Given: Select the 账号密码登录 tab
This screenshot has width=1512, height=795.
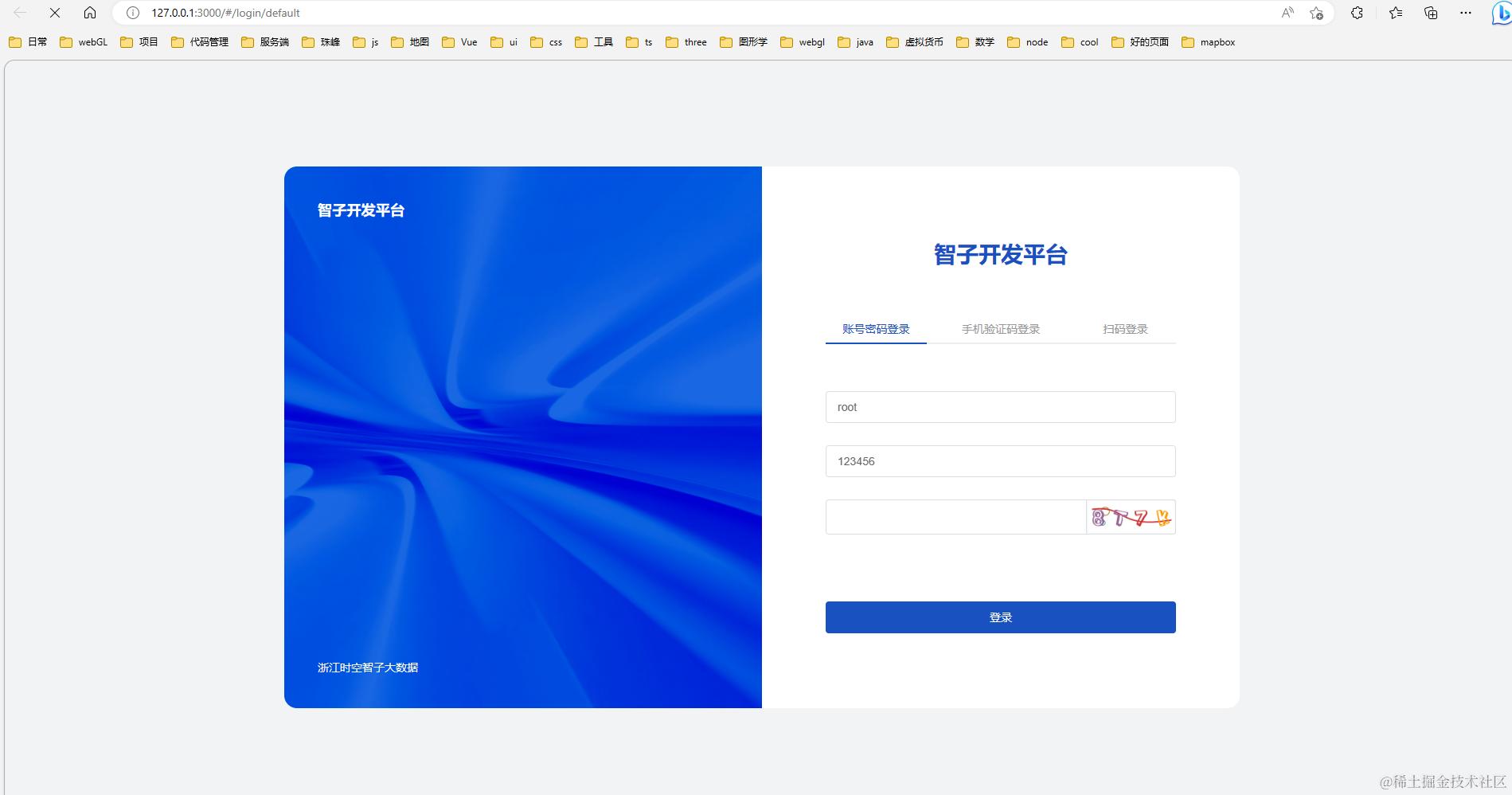Looking at the screenshot, I should (876, 329).
